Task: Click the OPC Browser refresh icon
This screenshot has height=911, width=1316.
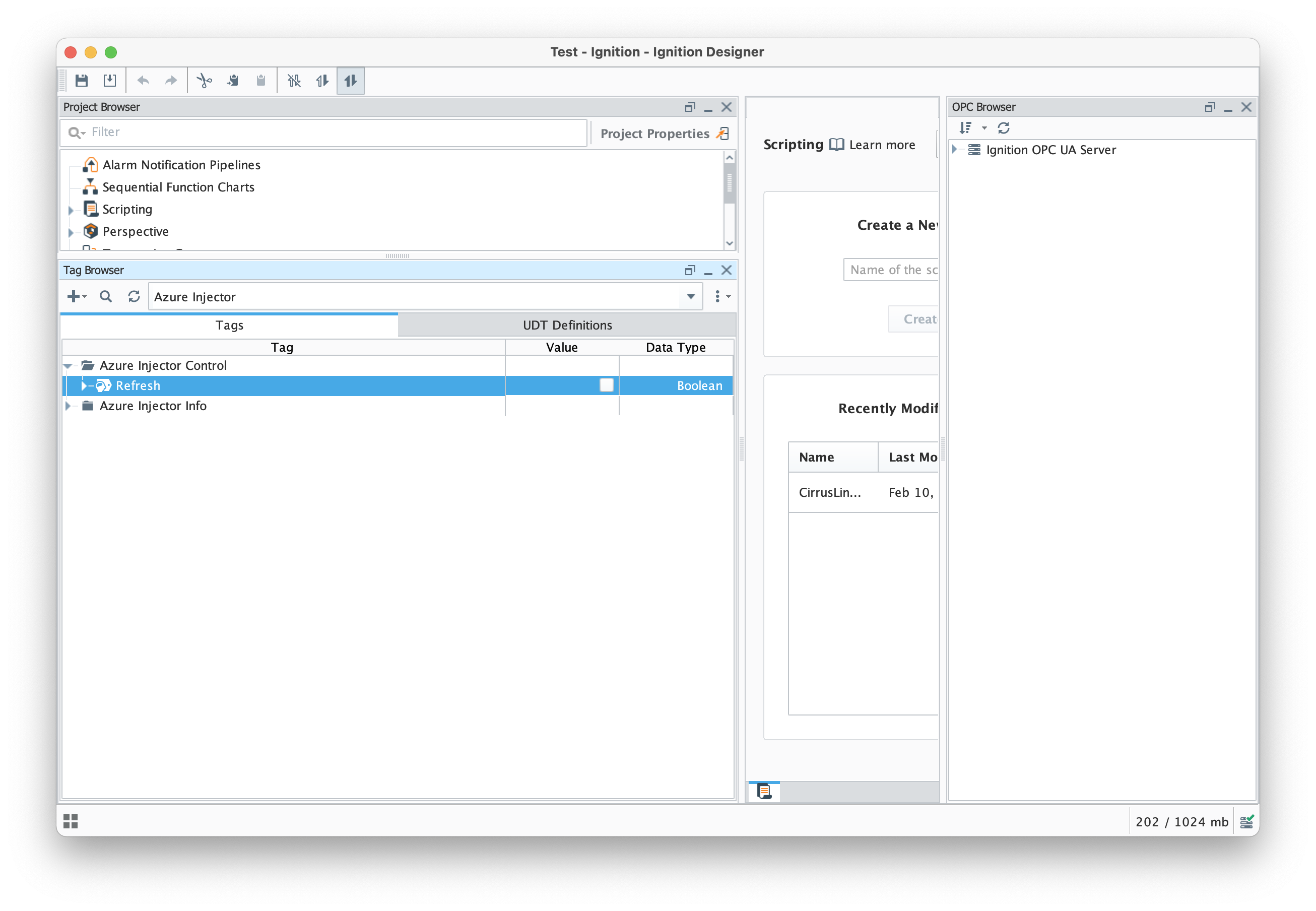Action: pyautogui.click(x=1003, y=128)
